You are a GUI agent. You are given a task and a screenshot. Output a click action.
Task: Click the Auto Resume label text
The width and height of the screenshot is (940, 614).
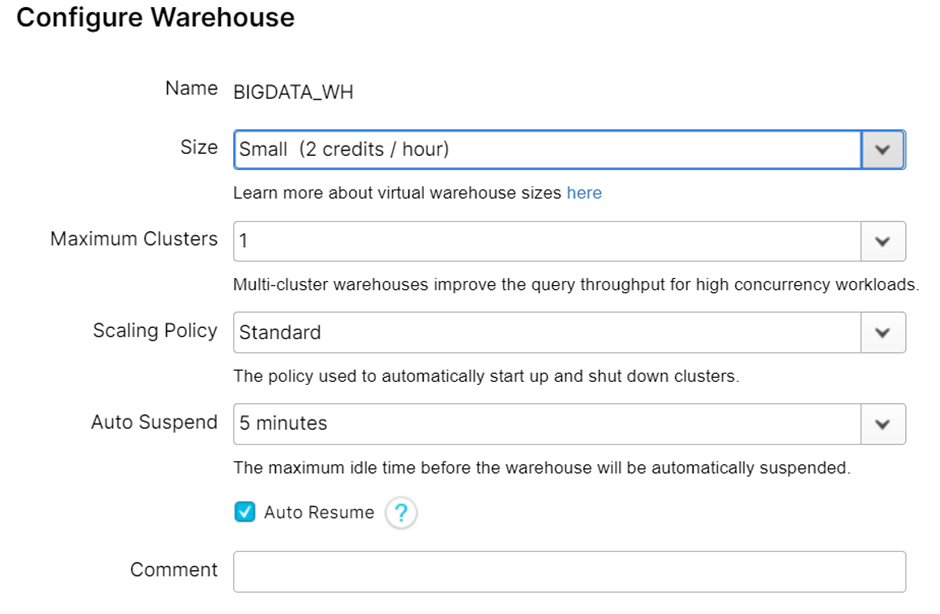pyautogui.click(x=318, y=512)
